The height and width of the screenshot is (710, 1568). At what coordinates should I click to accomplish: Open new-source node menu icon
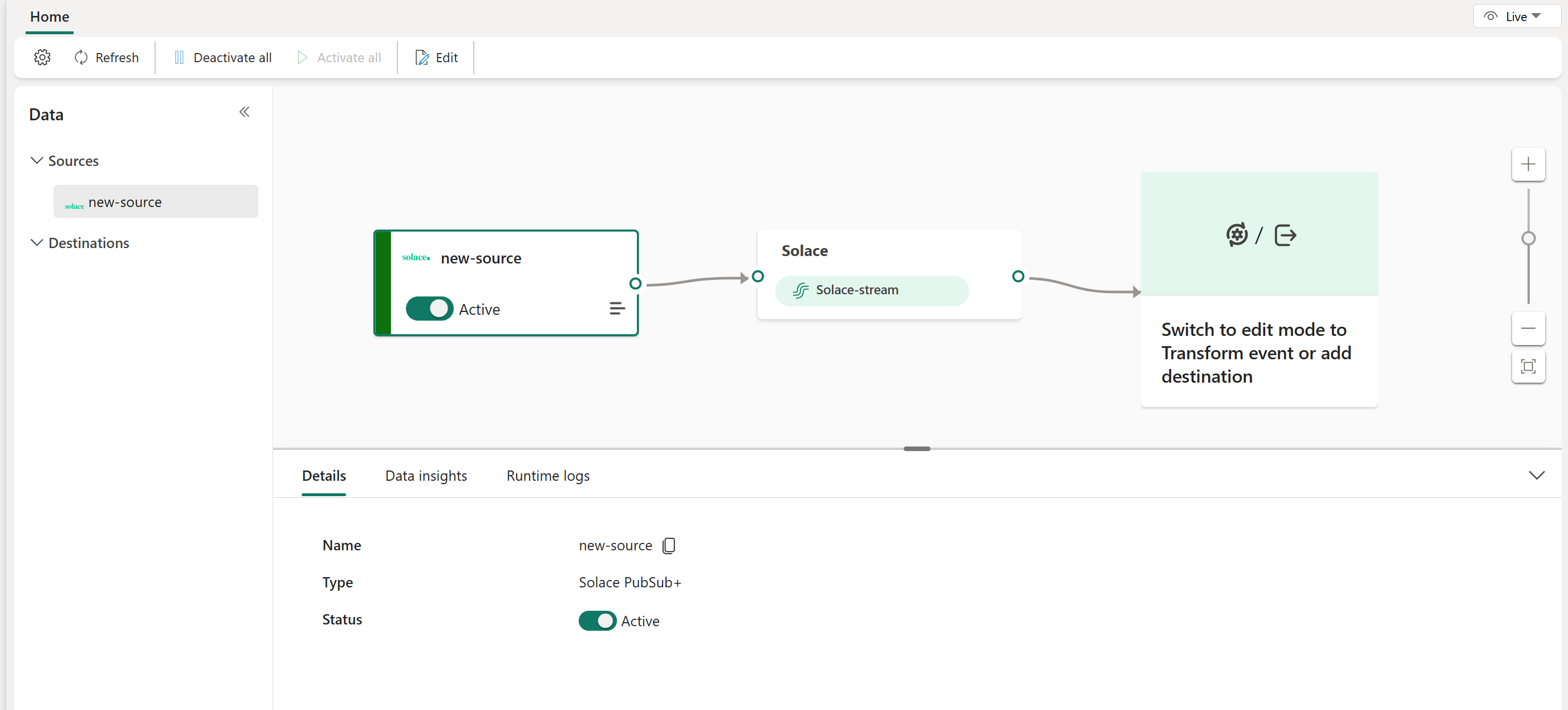pyautogui.click(x=616, y=309)
